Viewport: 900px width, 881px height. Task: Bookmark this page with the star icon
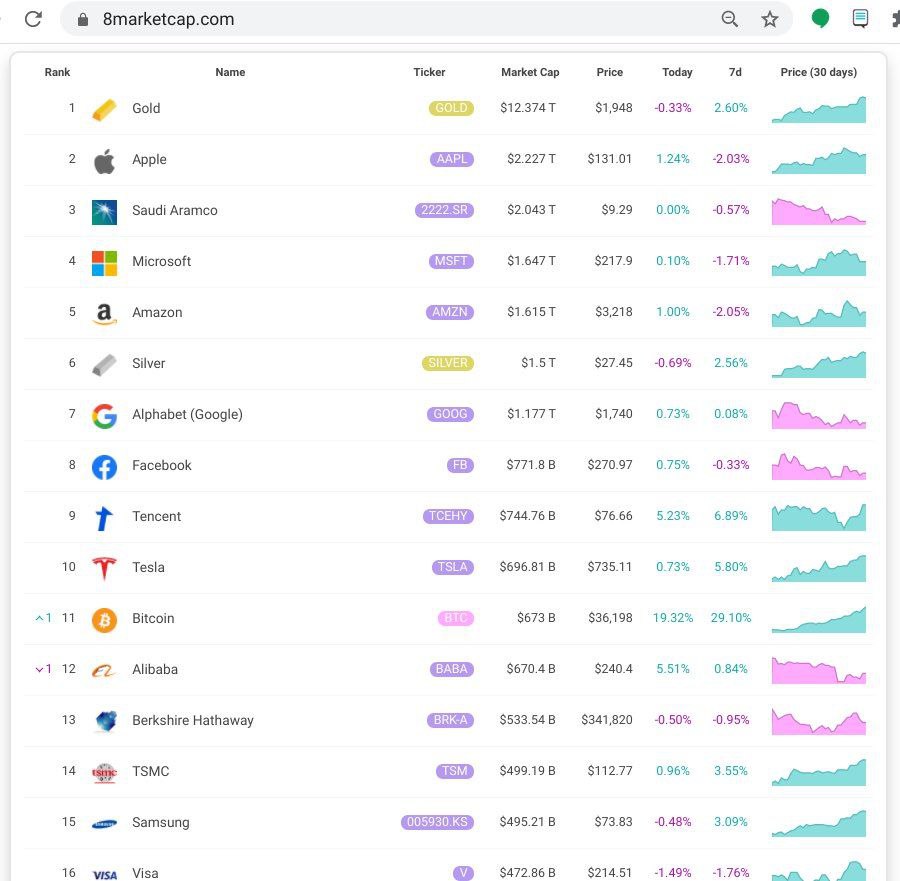tap(770, 19)
